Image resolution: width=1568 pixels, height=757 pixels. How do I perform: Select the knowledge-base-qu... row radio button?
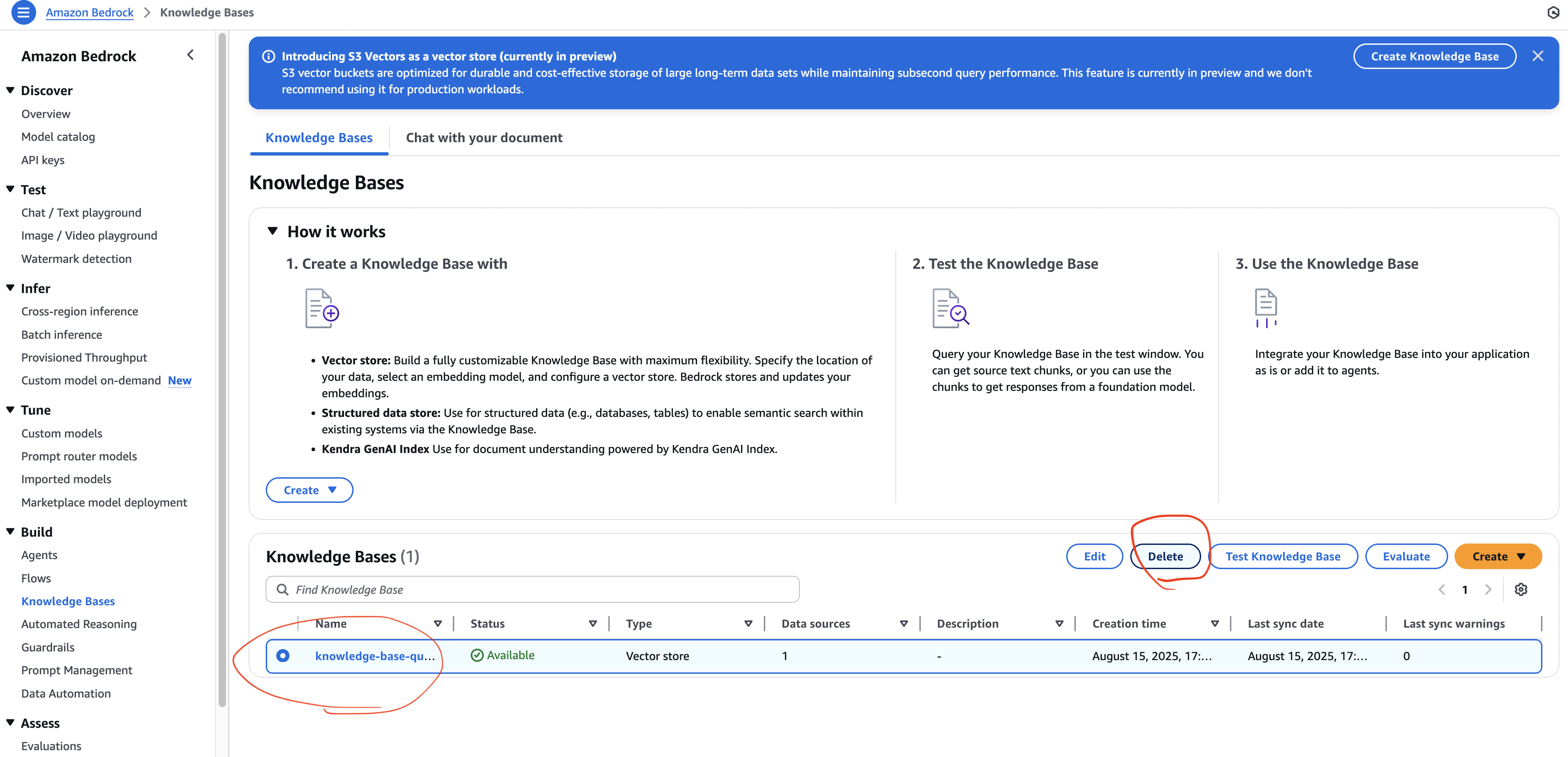pyautogui.click(x=282, y=656)
